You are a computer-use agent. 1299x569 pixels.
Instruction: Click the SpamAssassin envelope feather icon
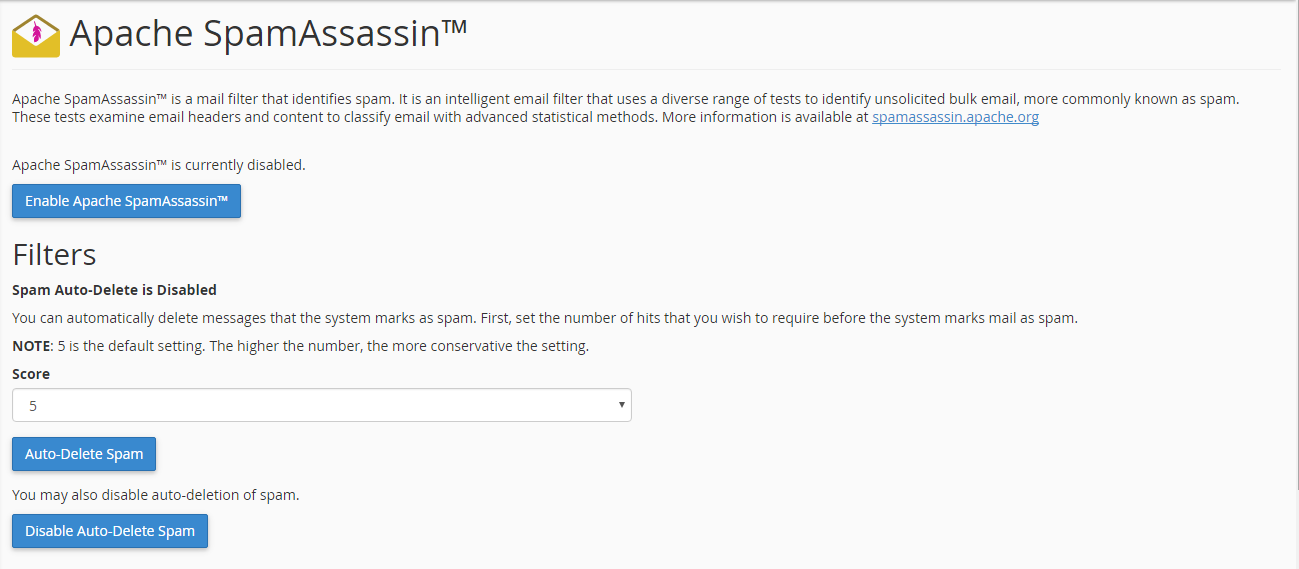(x=36, y=36)
